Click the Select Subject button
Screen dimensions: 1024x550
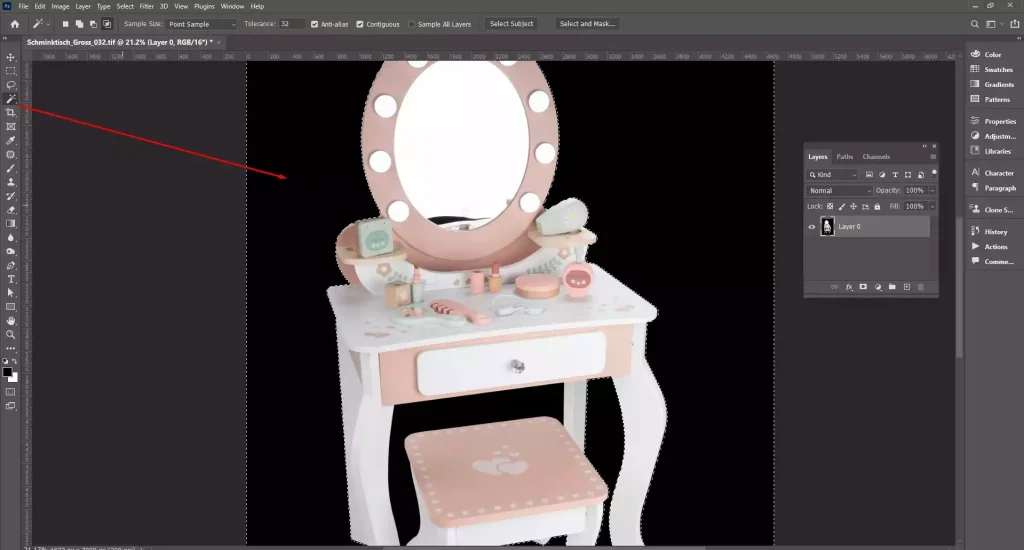coord(512,24)
